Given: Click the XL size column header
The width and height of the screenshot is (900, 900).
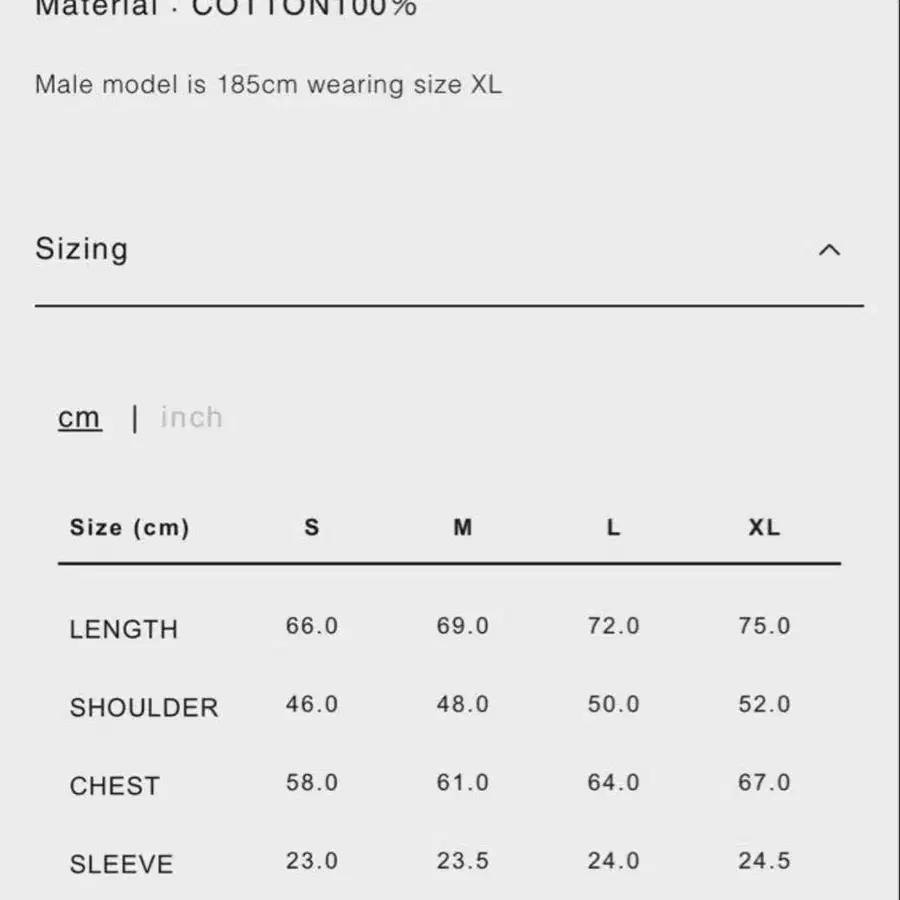Looking at the screenshot, I should pyautogui.click(x=765, y=527).
